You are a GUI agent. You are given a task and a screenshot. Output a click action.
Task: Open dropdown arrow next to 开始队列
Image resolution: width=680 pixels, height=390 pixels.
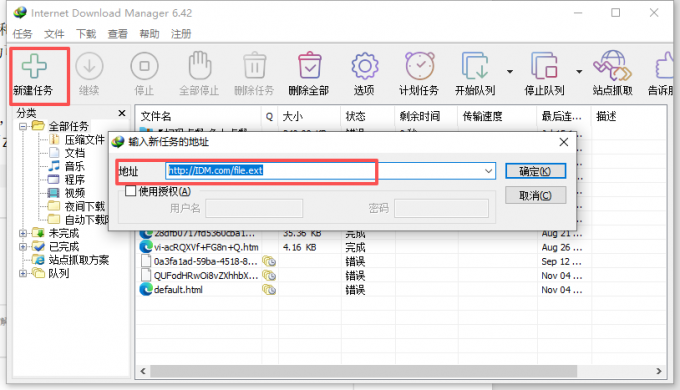(510, 72)
